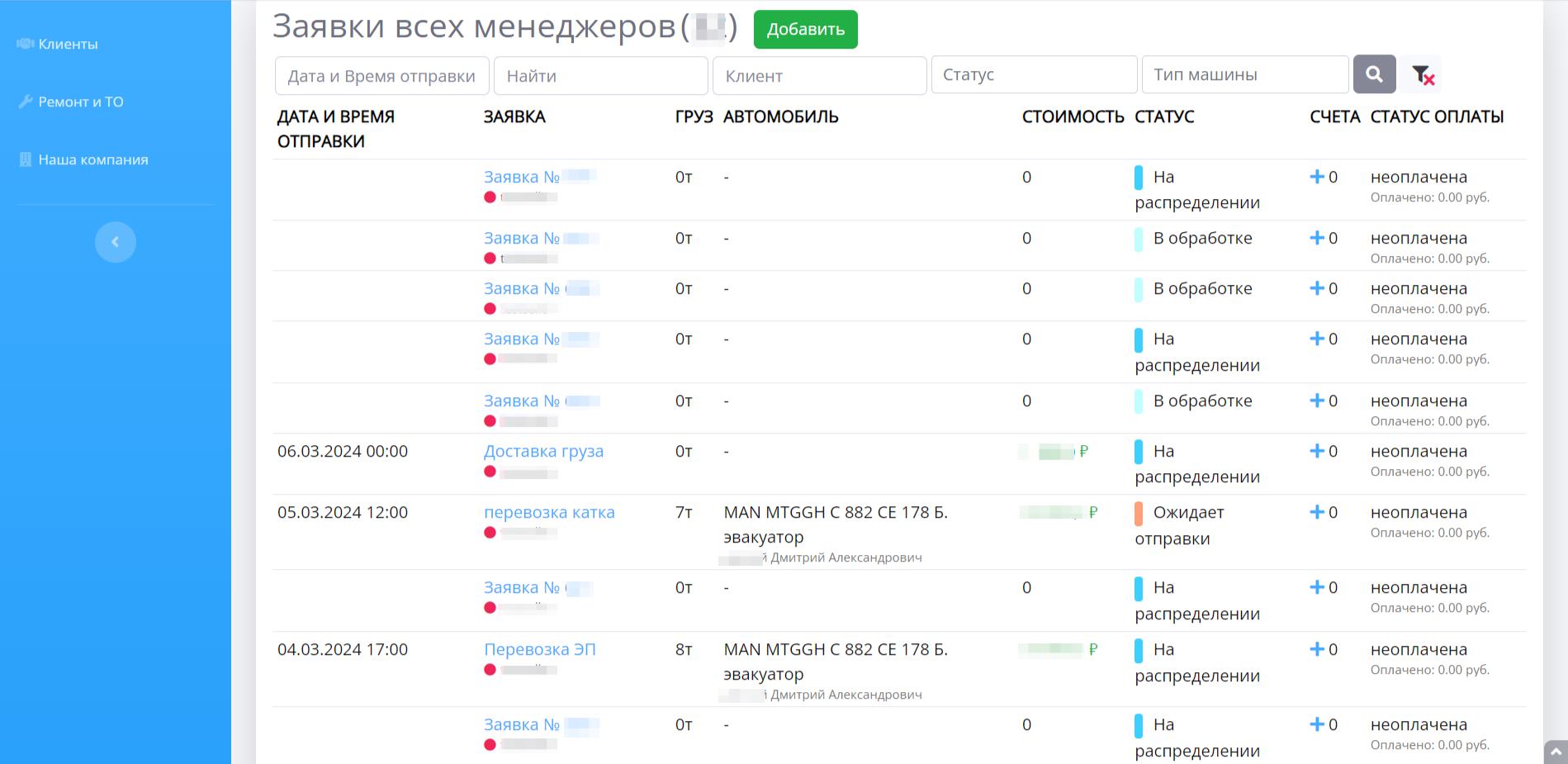Click the magnifier search button
The width and height of the screenshot is (1568, 764).
point(1374,74)
